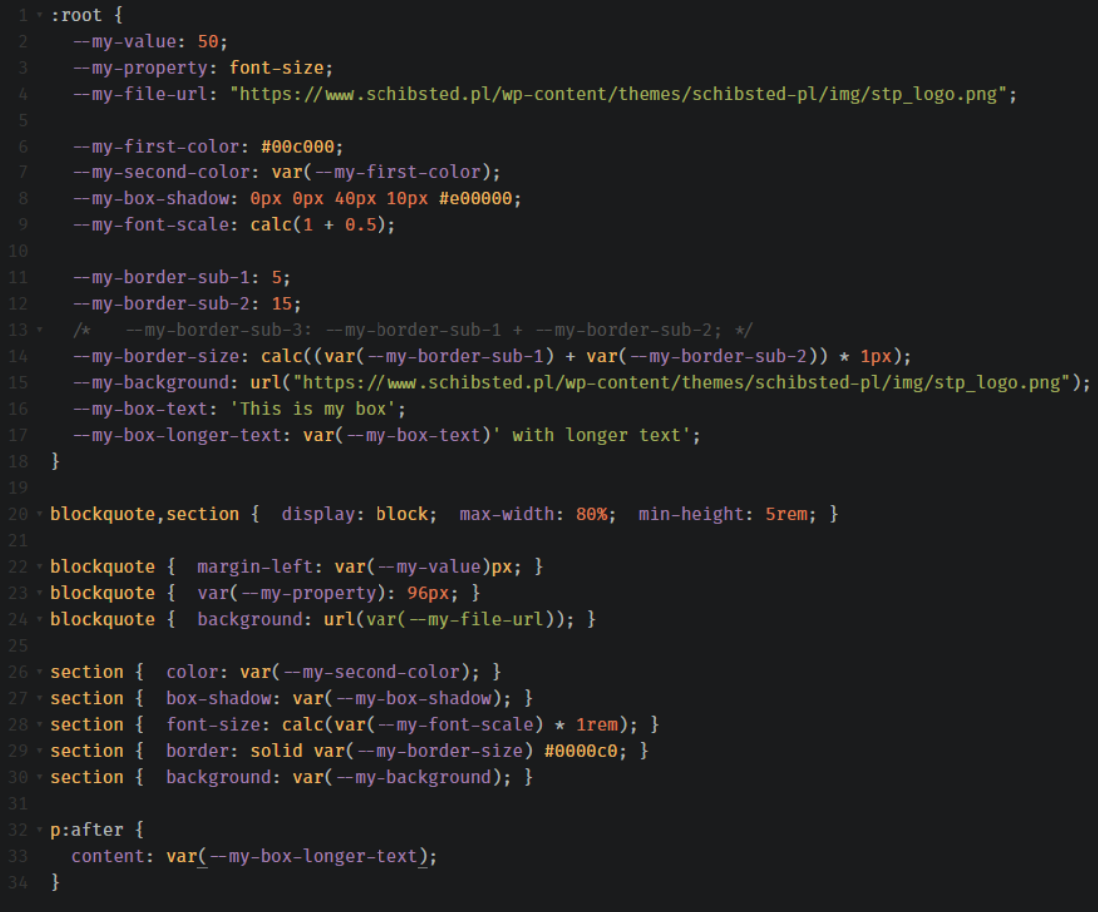Click the --my-file-url declaration name on line 4
The width and height of the screenshot is (1098, 912).
140,94
